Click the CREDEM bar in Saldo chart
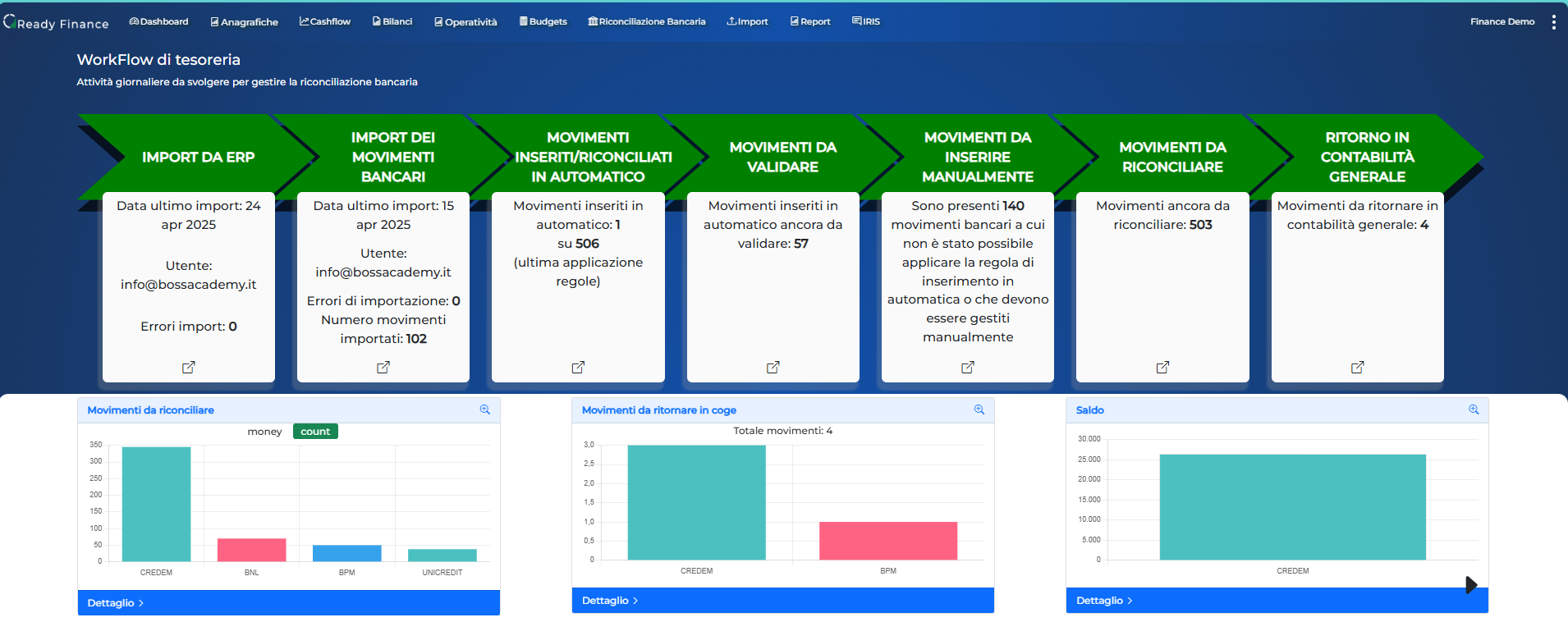 point(1292,507)
